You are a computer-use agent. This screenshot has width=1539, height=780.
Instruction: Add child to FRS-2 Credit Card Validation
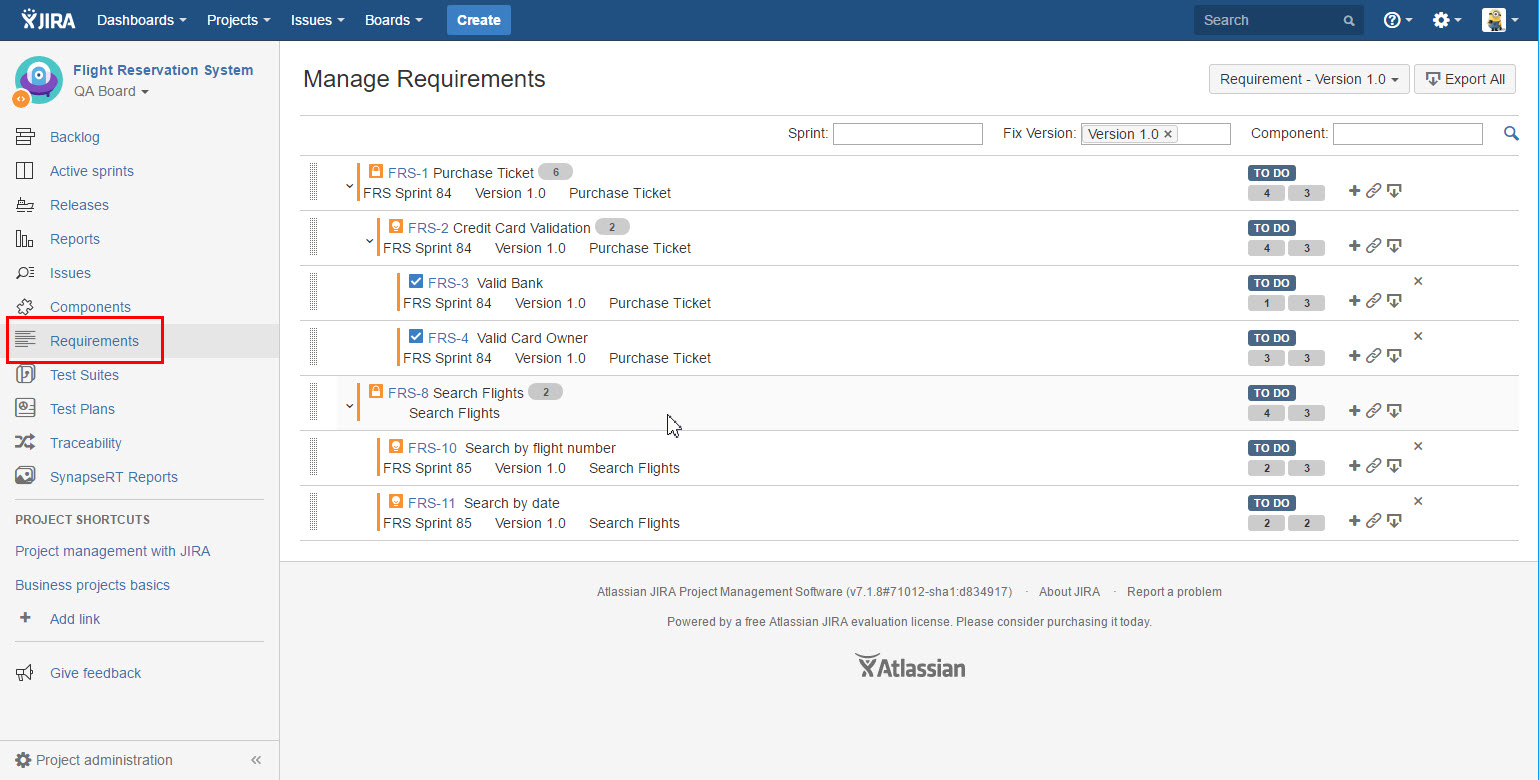pos(1354,246)
